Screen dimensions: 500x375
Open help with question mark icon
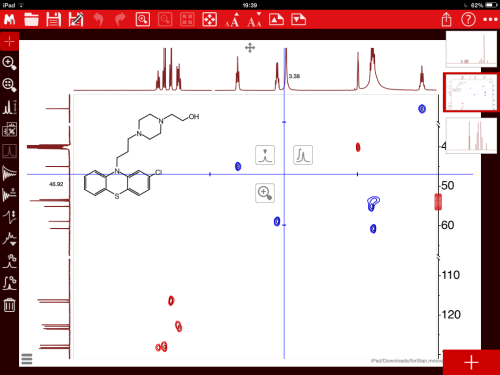[468, 20]
